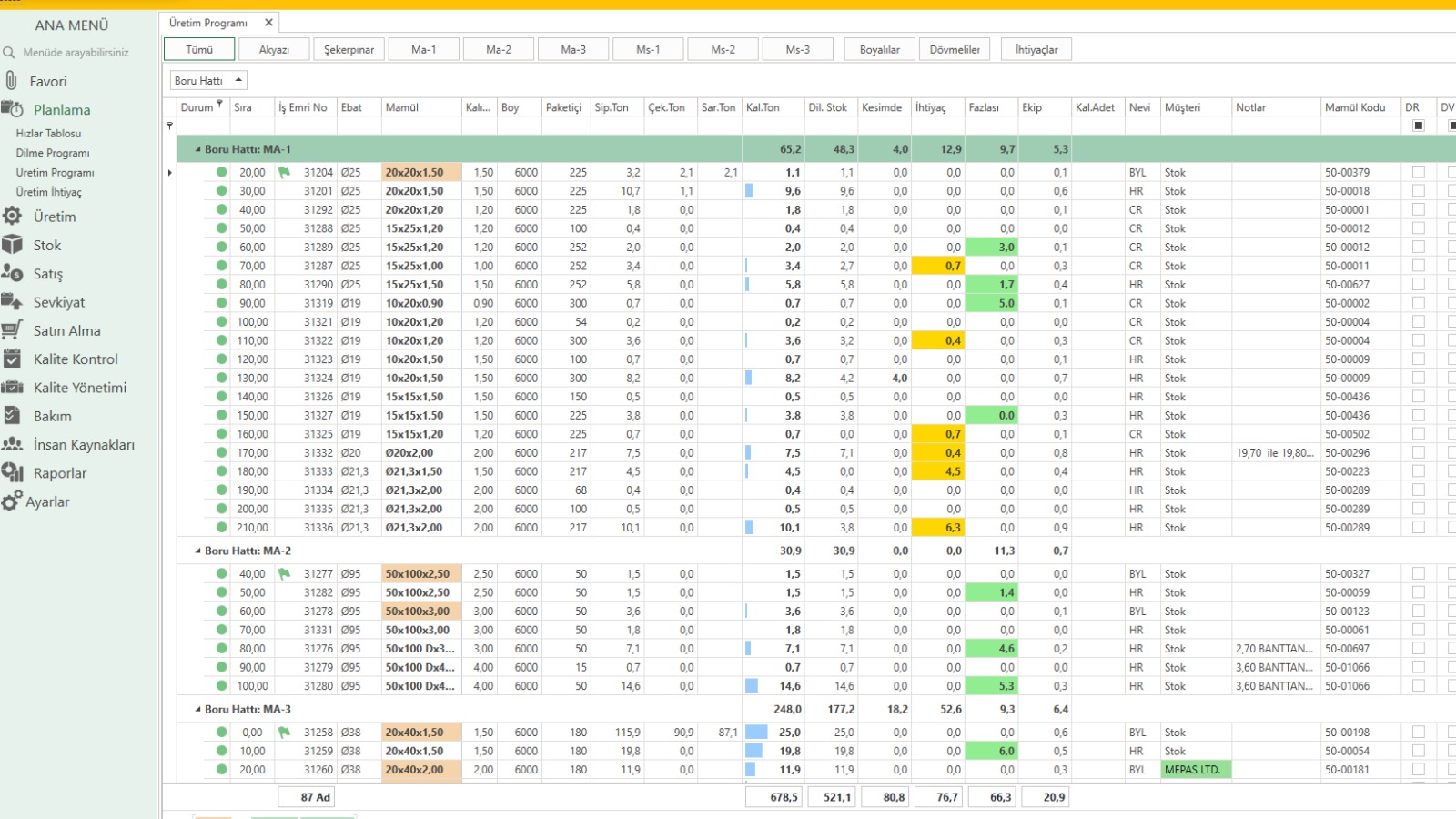The height and width of the screenshot is (819, 1456).
Task: Click the row indicator arrow of order 31204
Action: (x=169, y=172)
